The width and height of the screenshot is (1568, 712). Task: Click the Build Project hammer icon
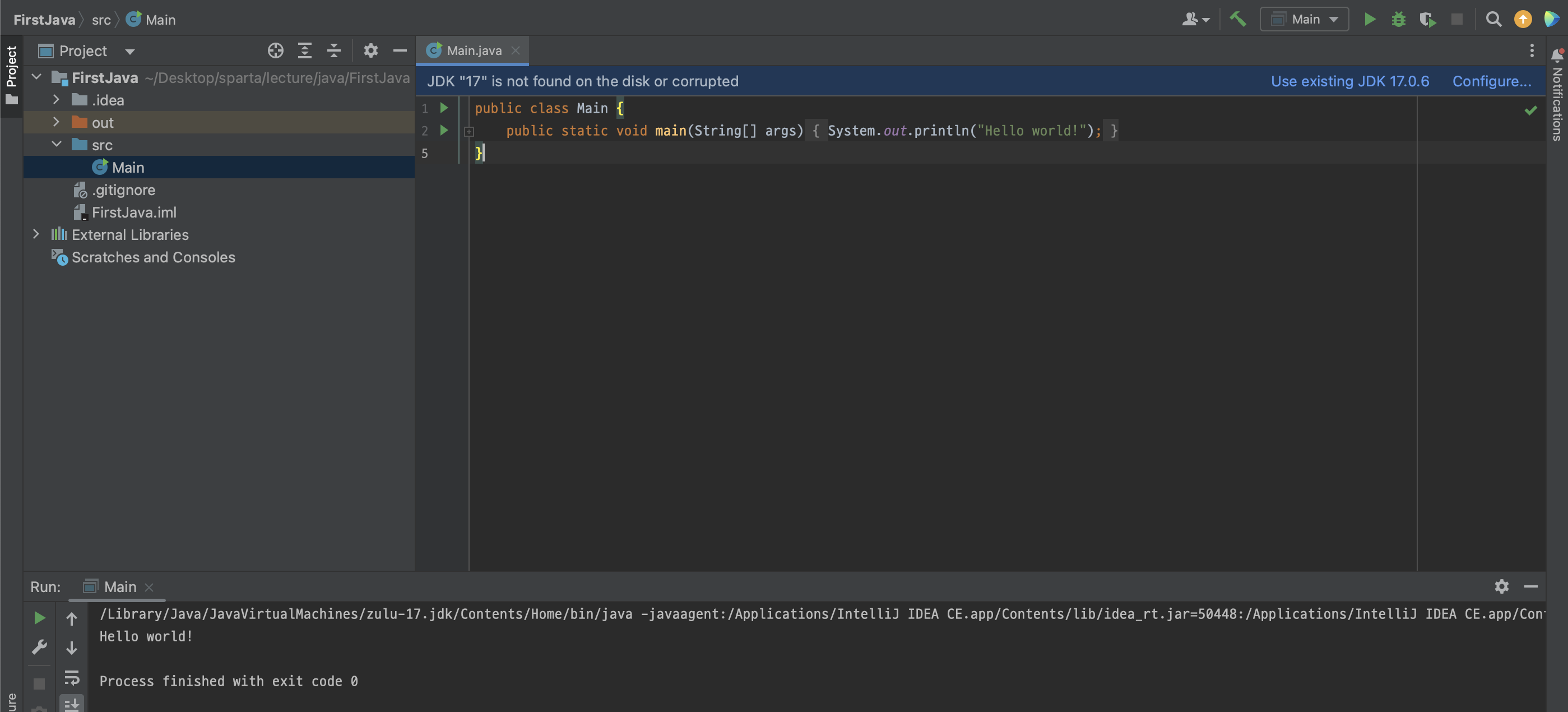click(1237, 19)
